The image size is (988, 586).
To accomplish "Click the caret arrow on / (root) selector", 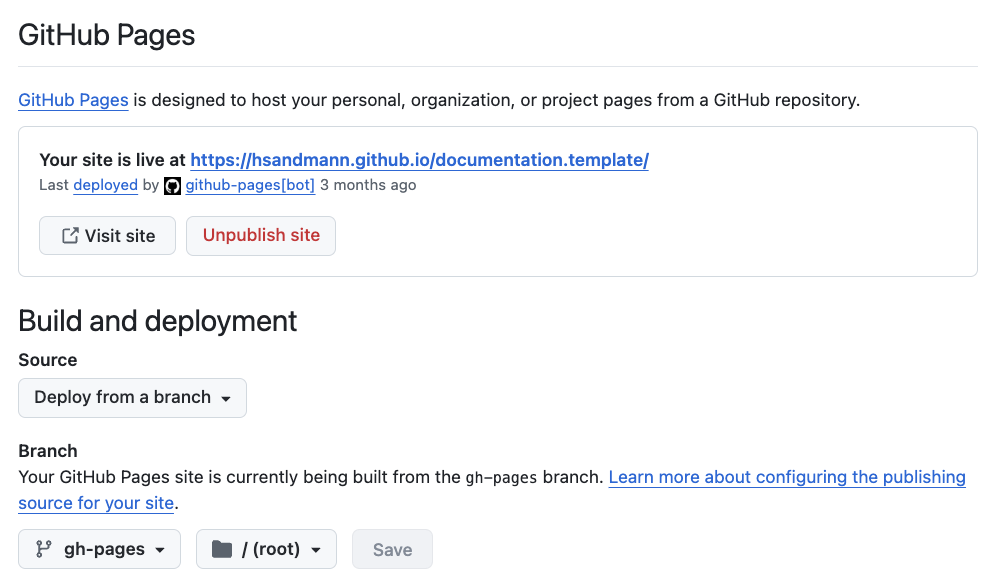I will [x=316, y=550].
